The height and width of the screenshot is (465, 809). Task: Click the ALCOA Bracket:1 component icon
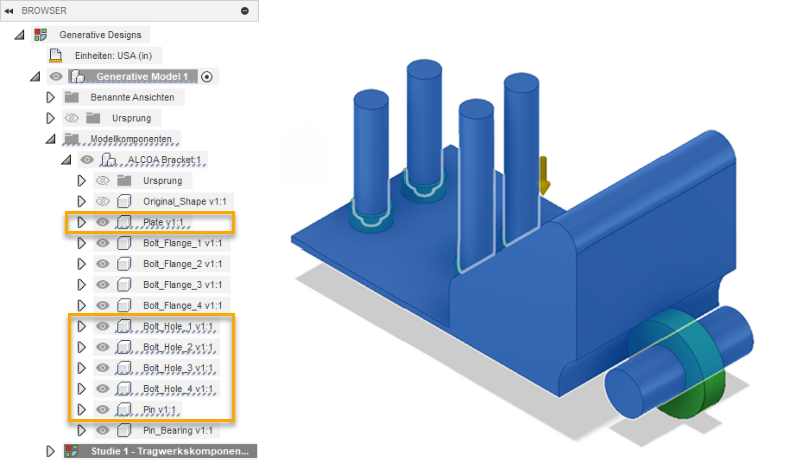pyautogui.click(x=108, y=160)
